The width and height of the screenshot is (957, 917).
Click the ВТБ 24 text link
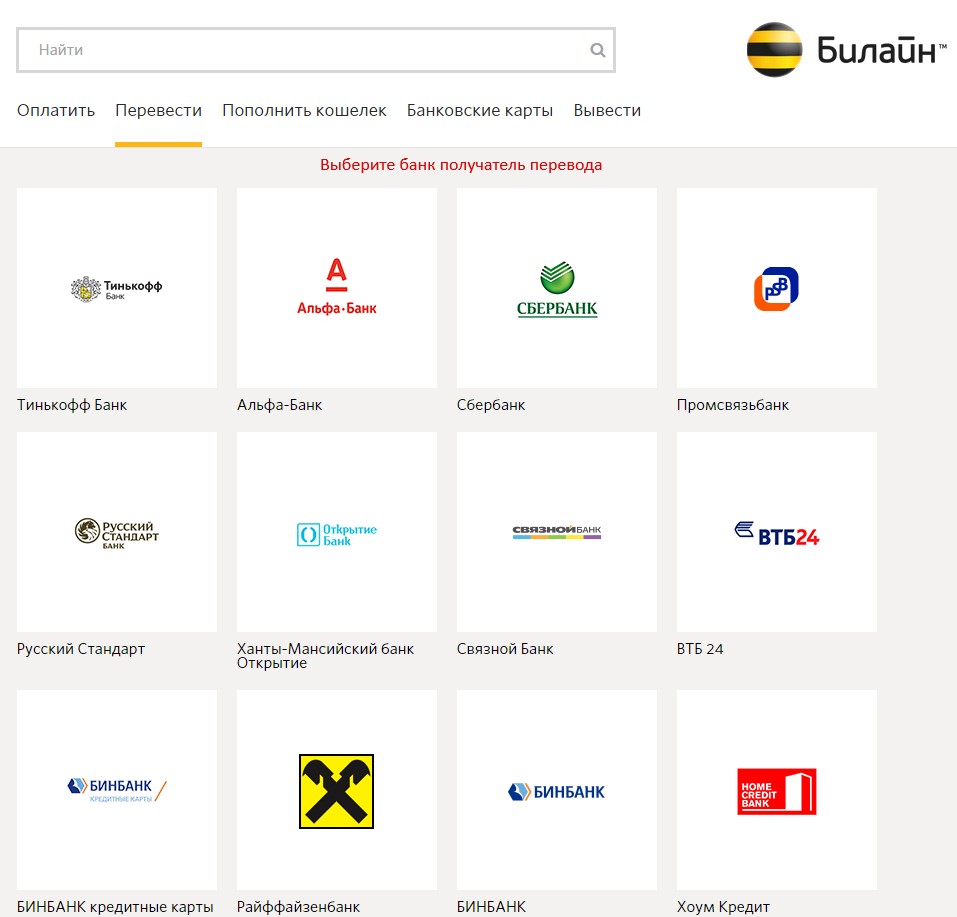click(700, 649)
